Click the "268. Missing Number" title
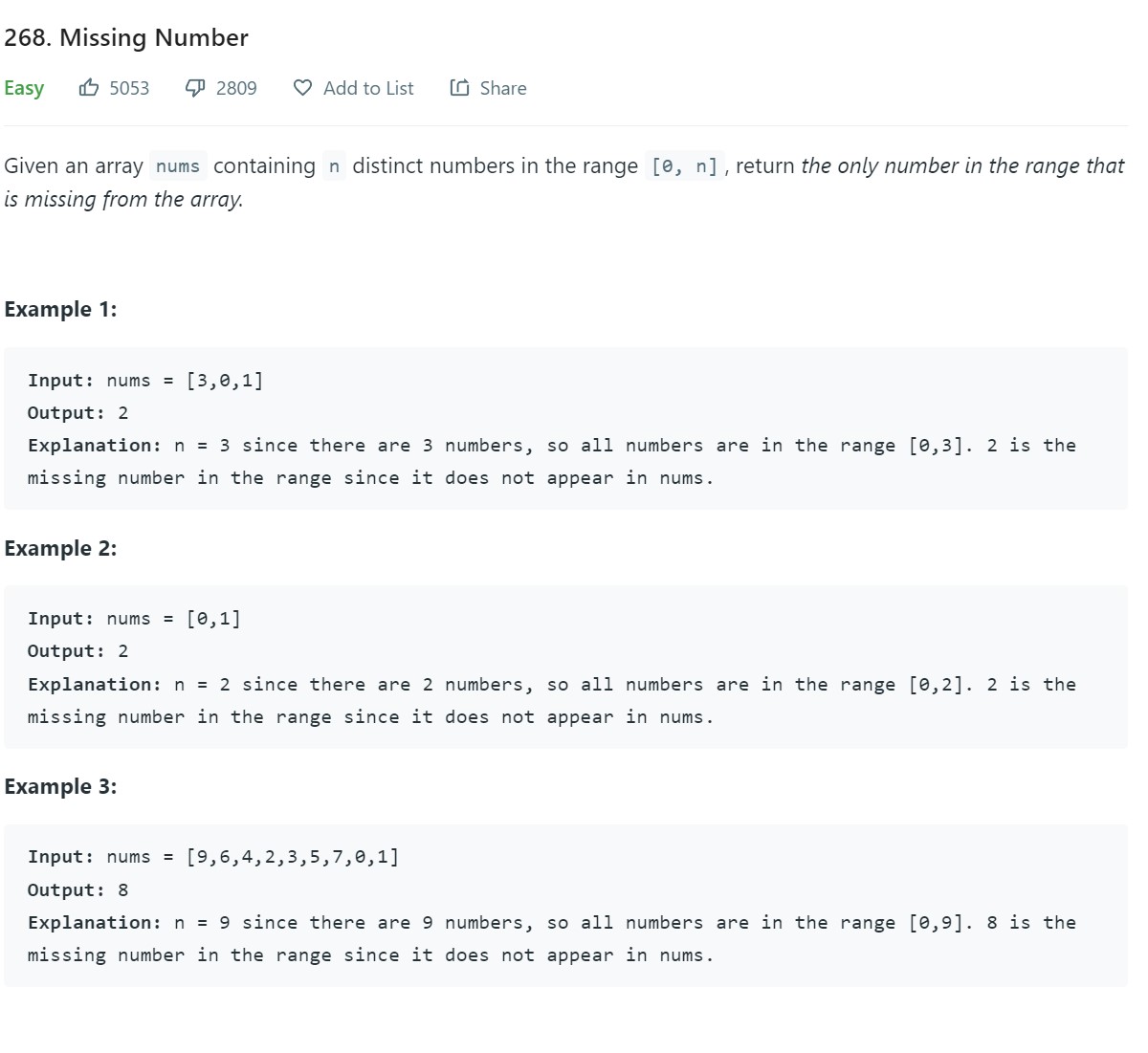Viewport: 1148px width, 1053px height. point(126,37)
